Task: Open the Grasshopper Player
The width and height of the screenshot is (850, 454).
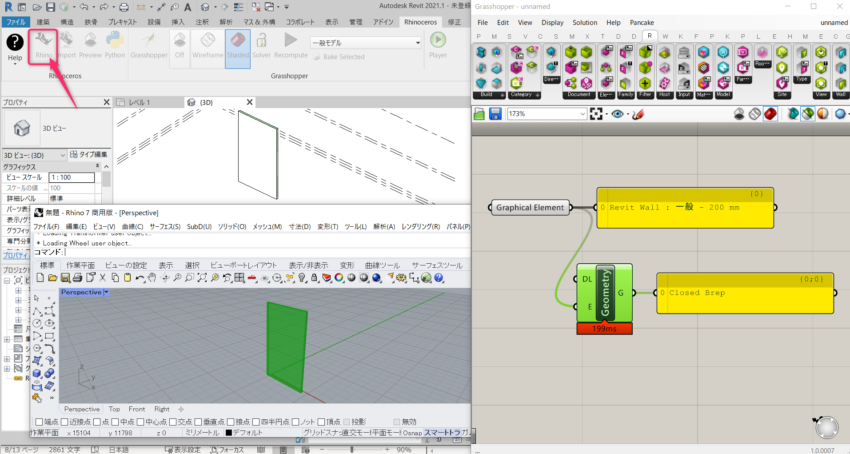Action: (438, 46)
